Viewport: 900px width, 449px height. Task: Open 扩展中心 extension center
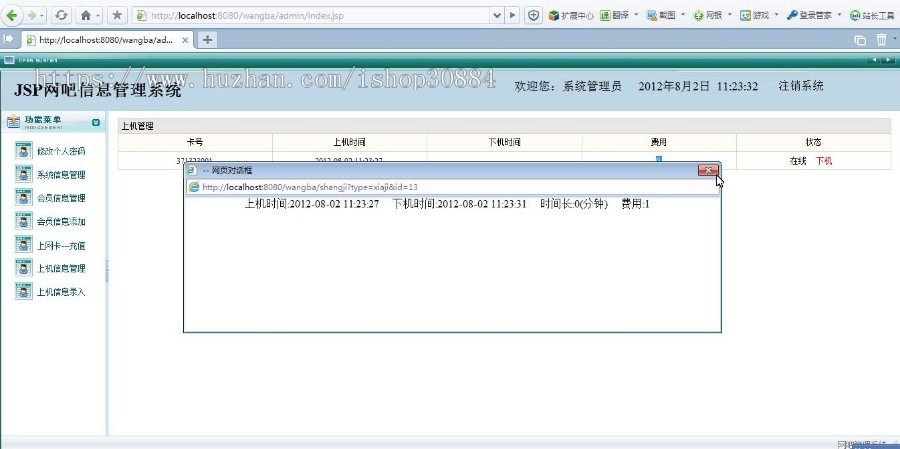[x=571, y=16]
